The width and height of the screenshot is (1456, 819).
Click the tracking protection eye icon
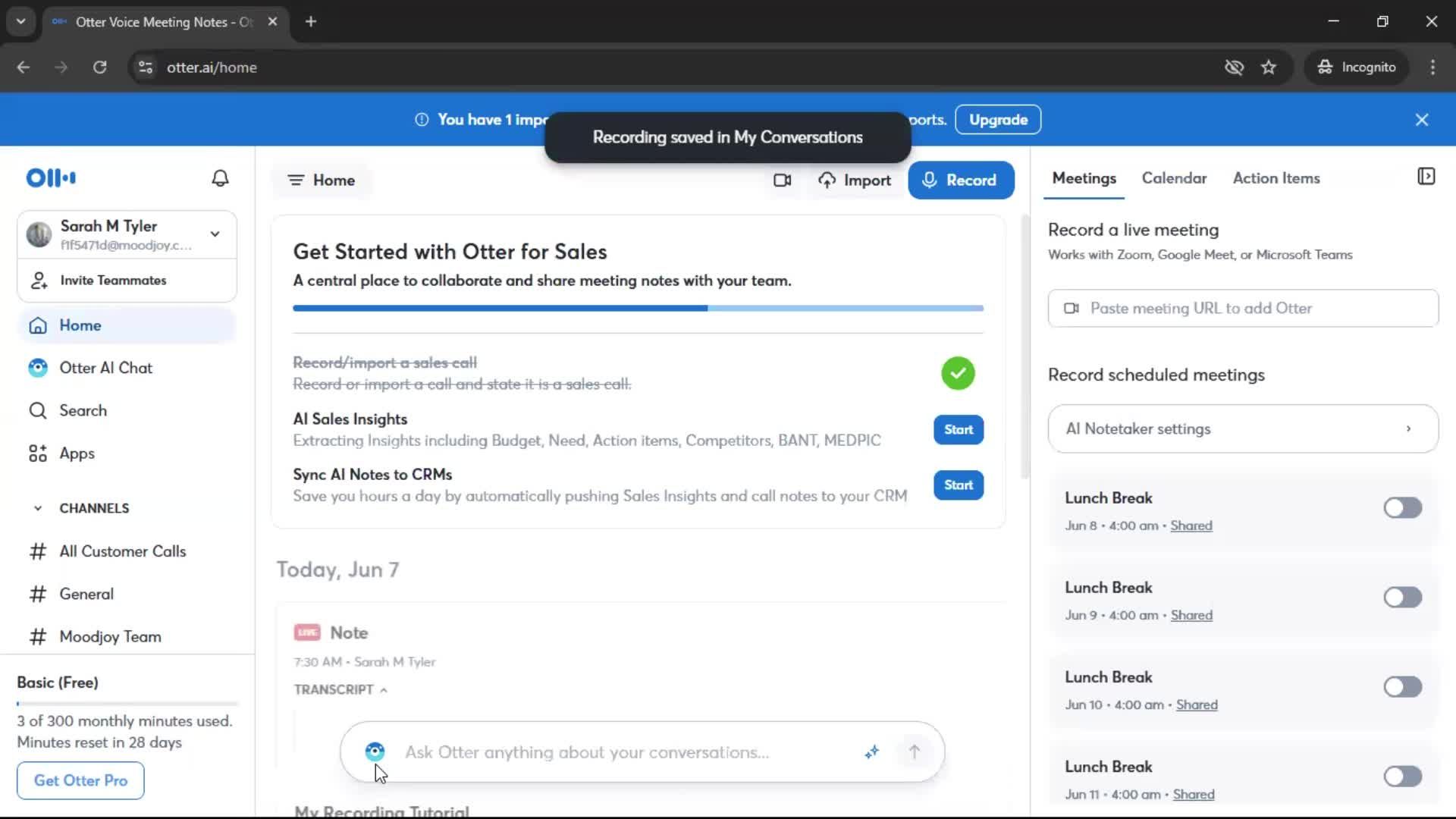[1234, 67]
